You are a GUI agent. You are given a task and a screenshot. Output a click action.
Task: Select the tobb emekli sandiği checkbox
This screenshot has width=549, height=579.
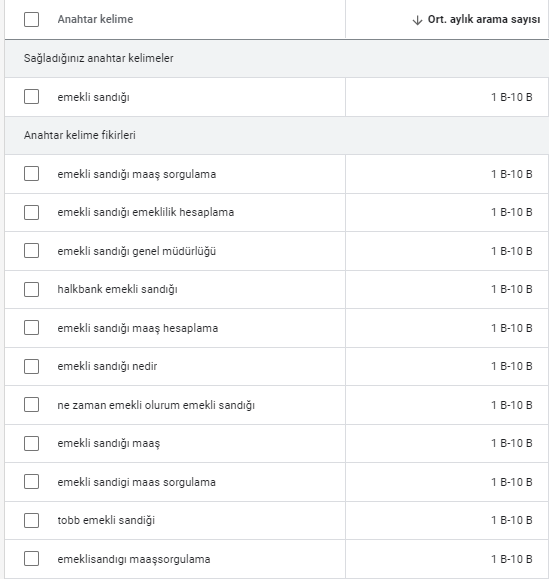tap(31, 520)
